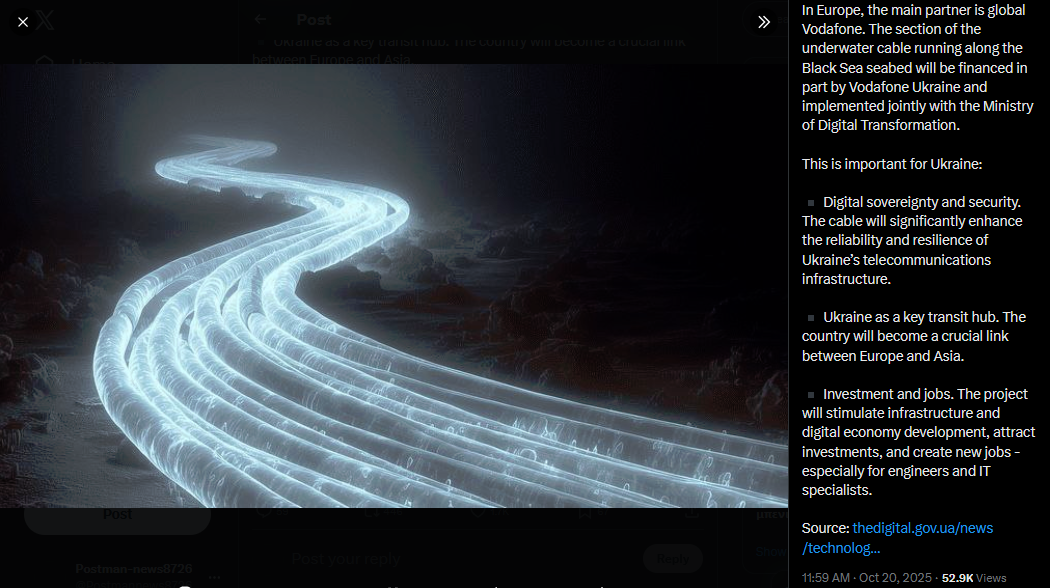Open thedigital.gov.ua source link
The width and height of the screenshot is (1050, 588).
(897, 538)
